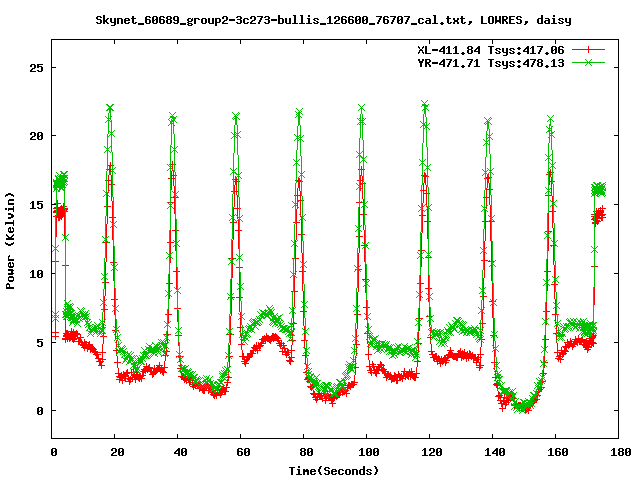Click x-axis tick label 120

[x=431, y=452]
